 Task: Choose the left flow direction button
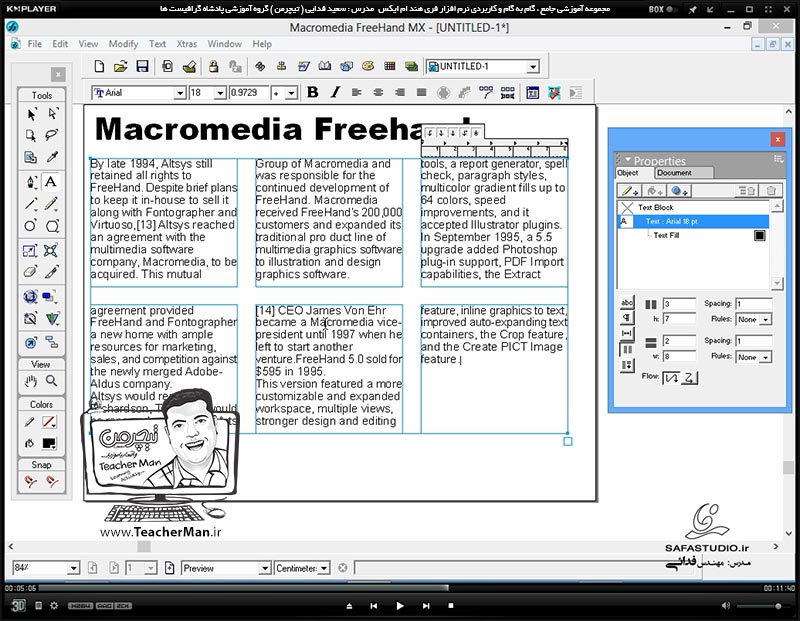[671, 378]
